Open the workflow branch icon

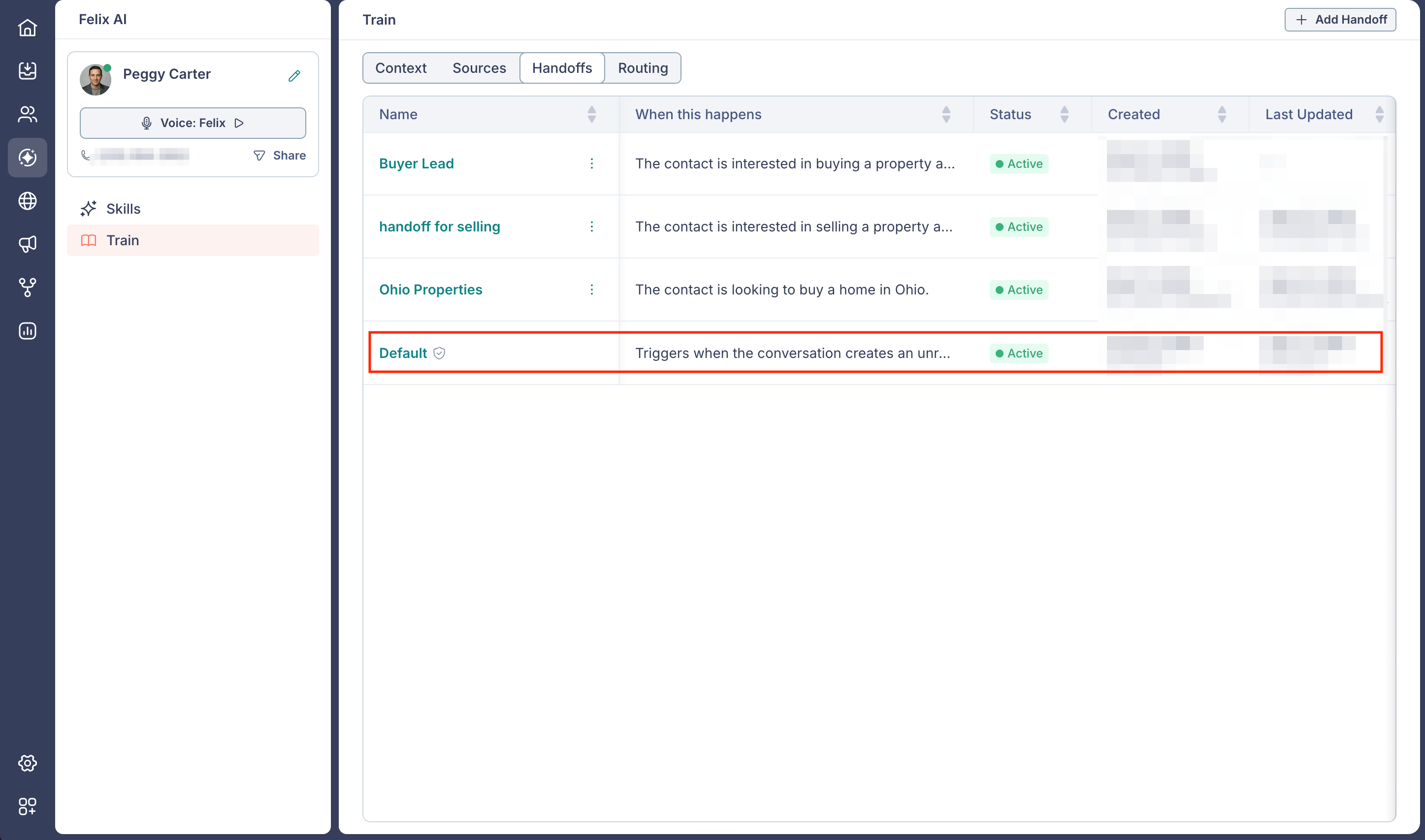27,288
